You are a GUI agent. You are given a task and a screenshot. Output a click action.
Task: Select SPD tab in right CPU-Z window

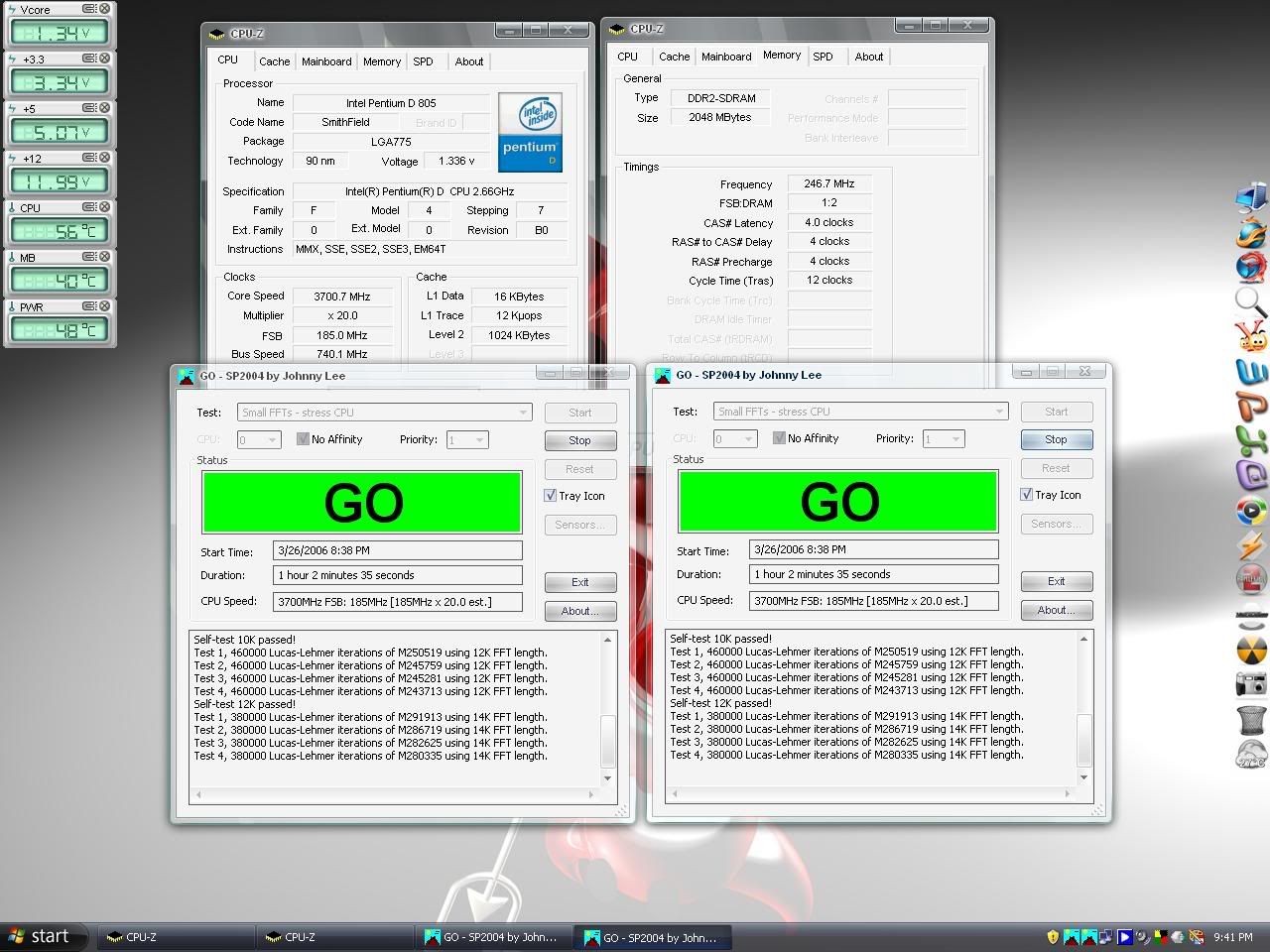point(823,57)
